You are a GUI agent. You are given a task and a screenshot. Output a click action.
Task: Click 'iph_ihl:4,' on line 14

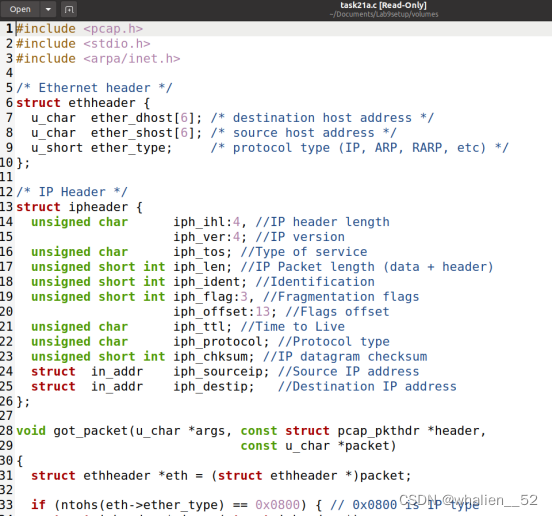coord(209,222)
